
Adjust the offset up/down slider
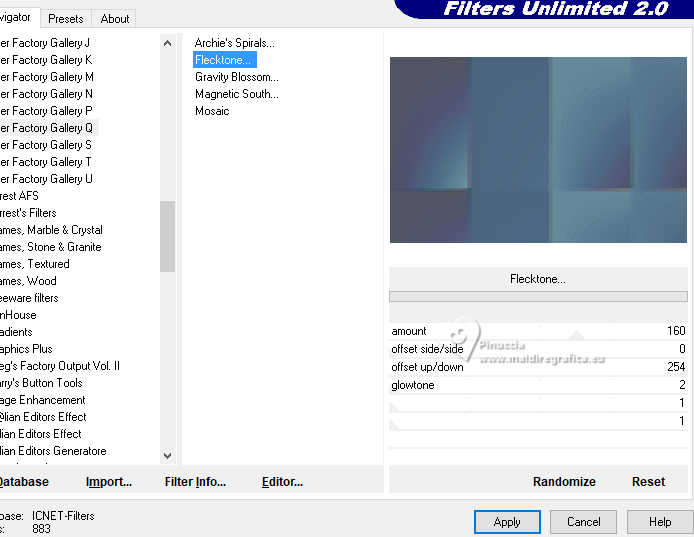(x=538, y=367)
